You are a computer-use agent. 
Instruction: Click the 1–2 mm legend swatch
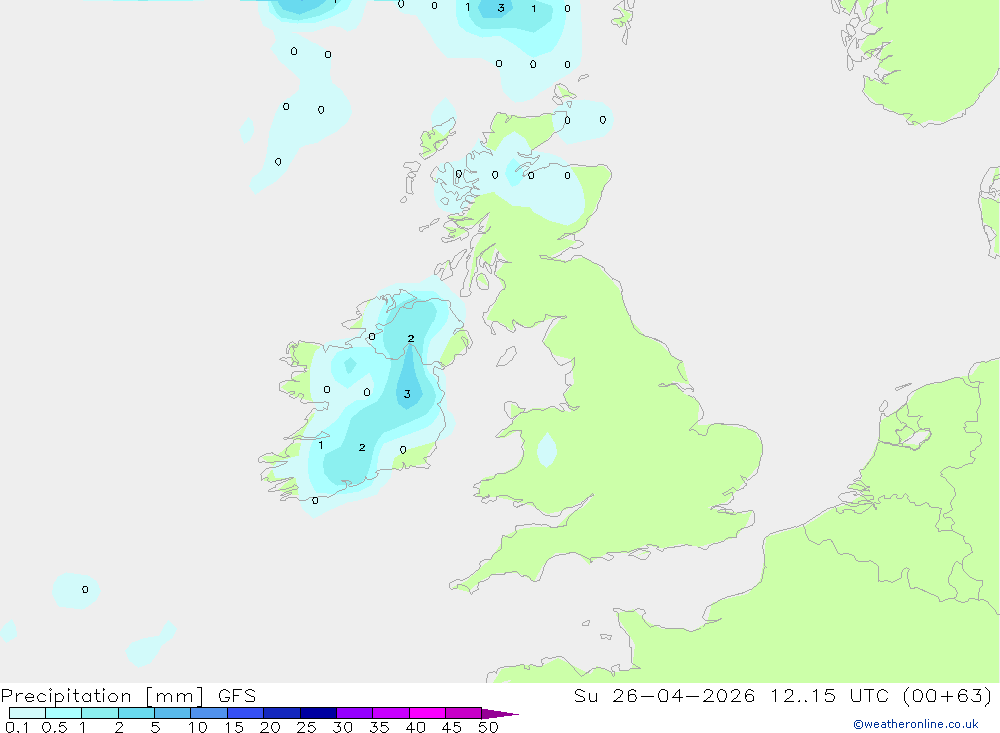click(99, 713)
